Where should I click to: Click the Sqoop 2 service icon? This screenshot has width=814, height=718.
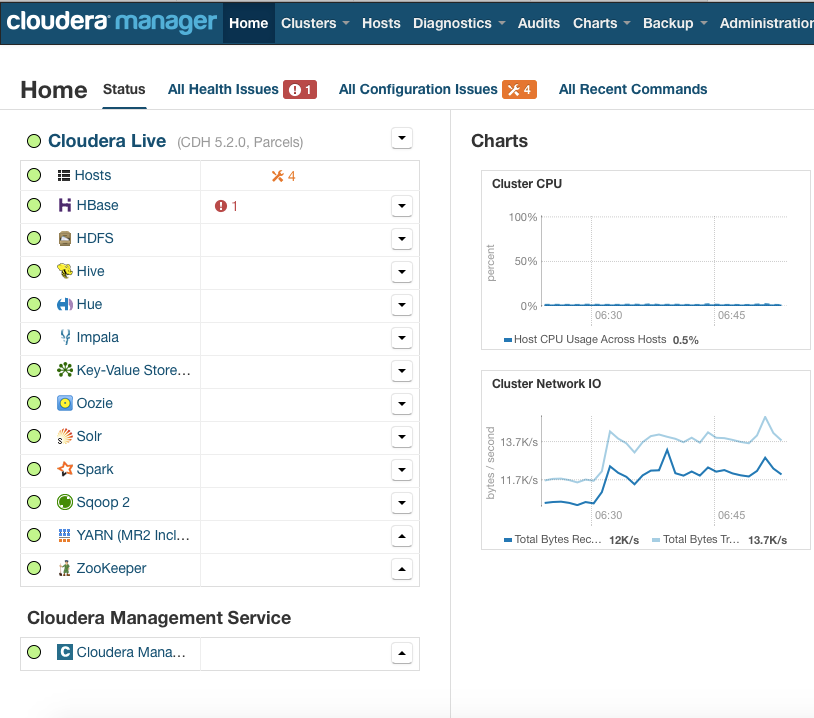[64, 502]
